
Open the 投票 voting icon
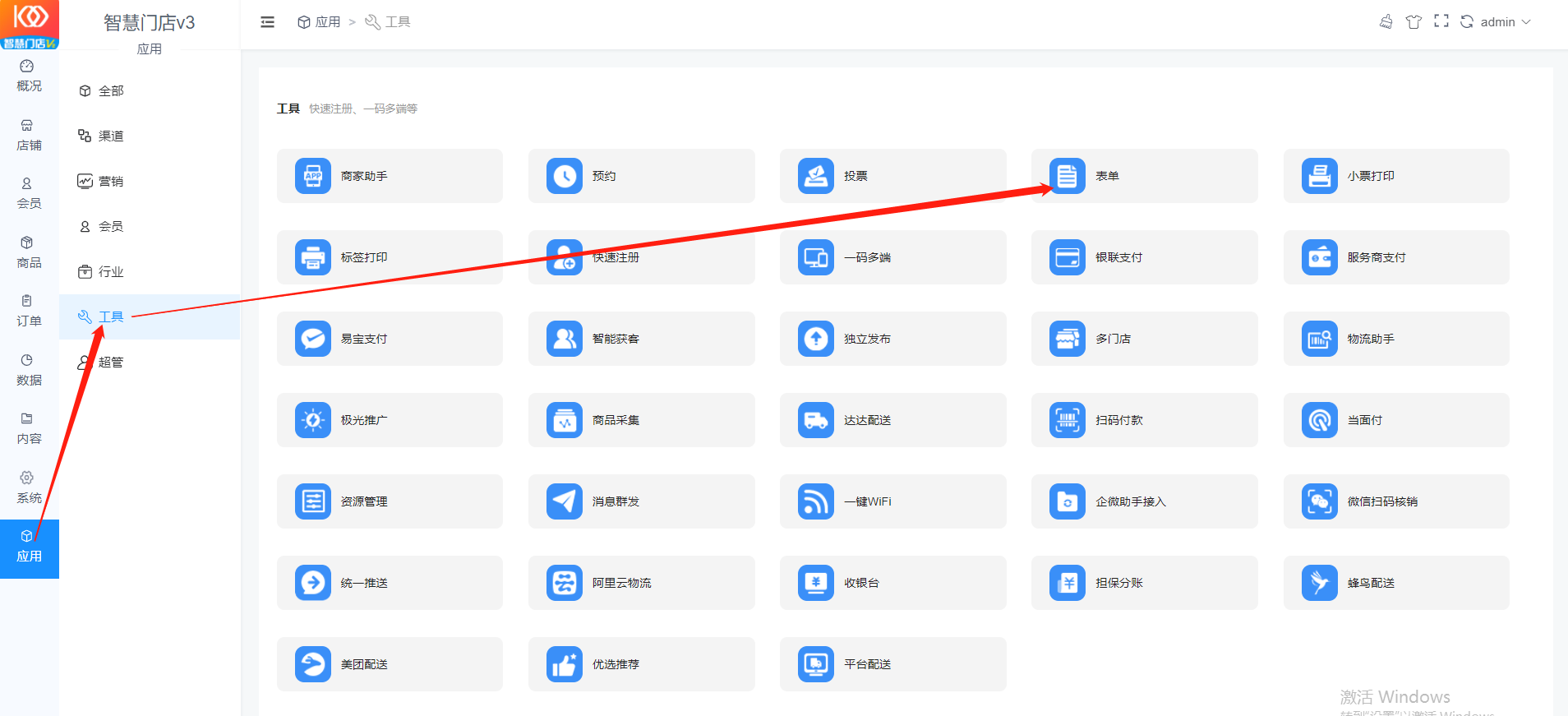coord(816,176)
